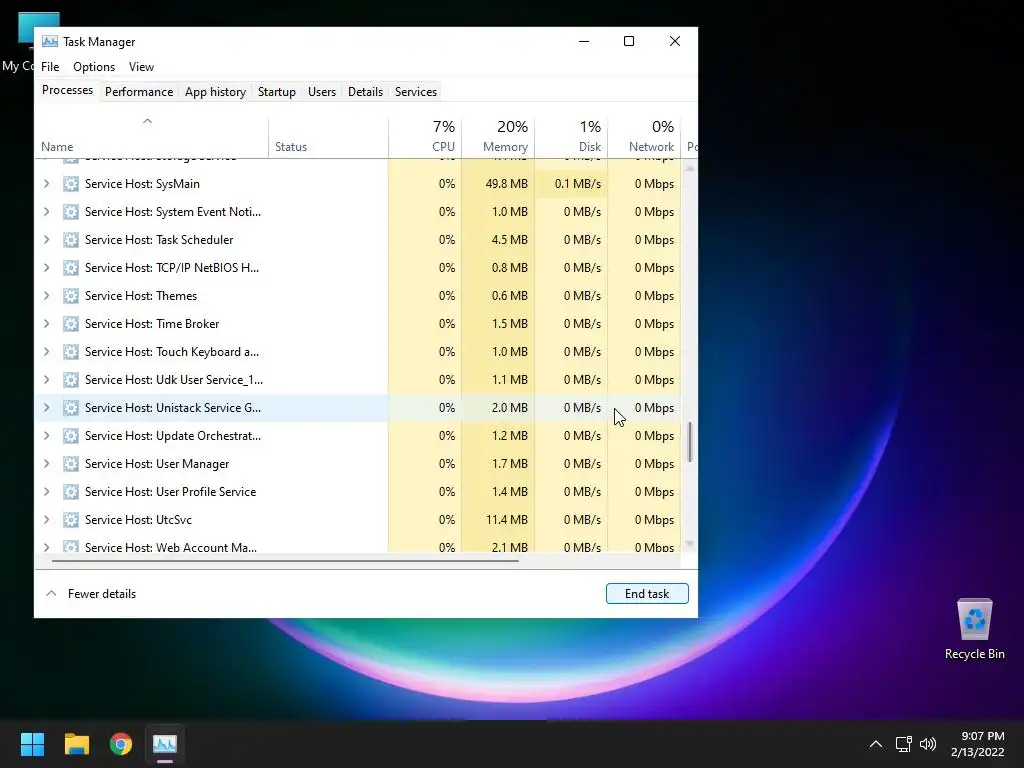Click the System Event Noti... gear icon

click(x=71, y=212)
